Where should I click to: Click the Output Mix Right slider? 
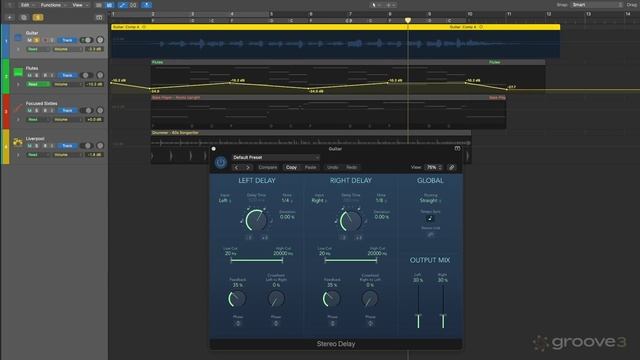coord(443,306)
